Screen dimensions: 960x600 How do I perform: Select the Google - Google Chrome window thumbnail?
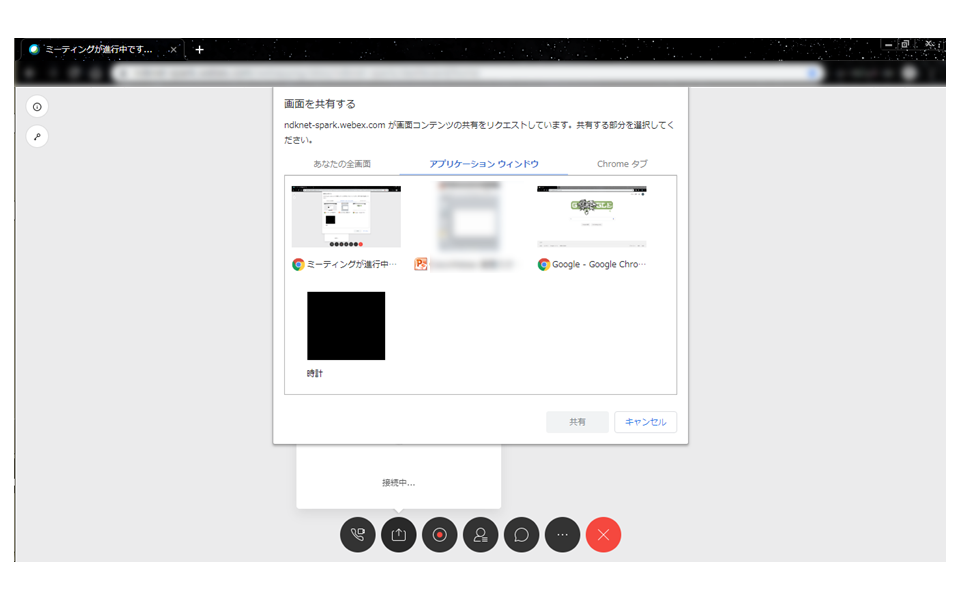click(x=591, y=216)
